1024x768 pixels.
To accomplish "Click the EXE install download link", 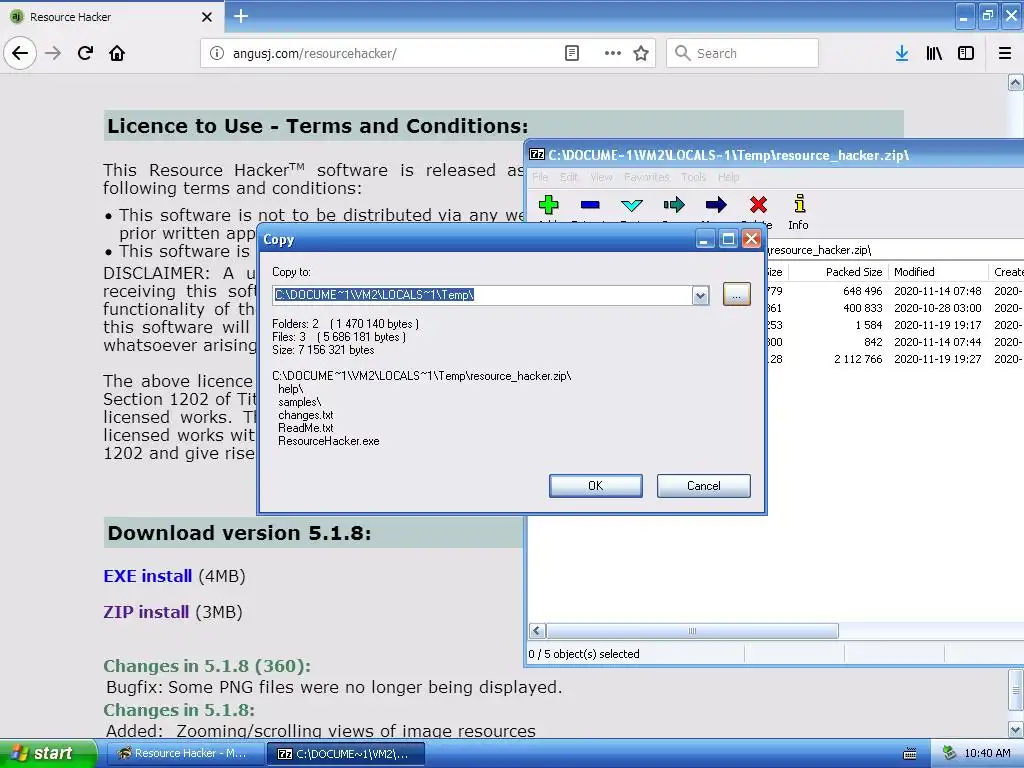I will pyautogui.click(x=148, y=576).
